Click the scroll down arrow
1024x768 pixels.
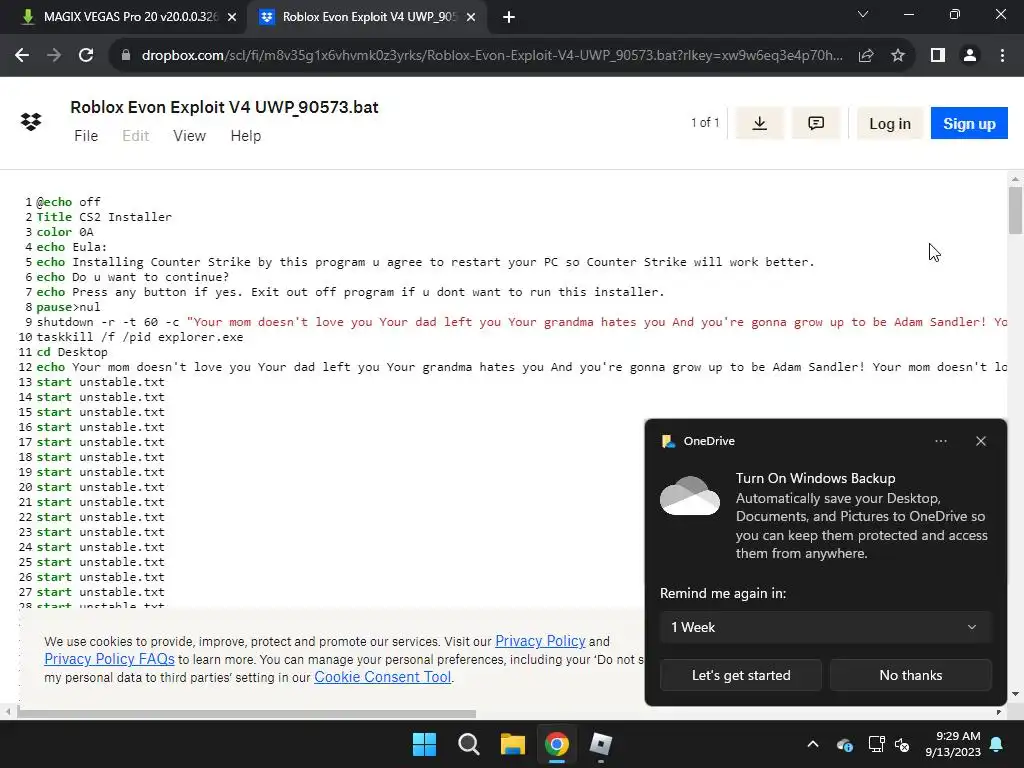1015,694
